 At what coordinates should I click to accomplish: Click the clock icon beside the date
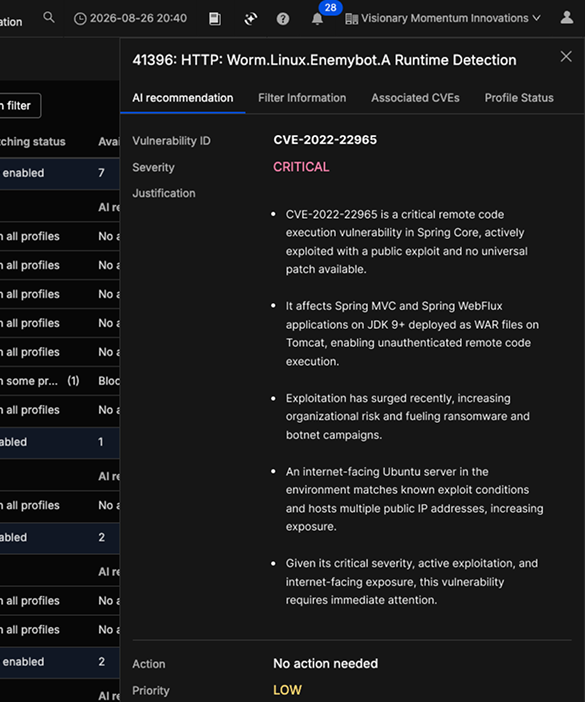[80, 19]
